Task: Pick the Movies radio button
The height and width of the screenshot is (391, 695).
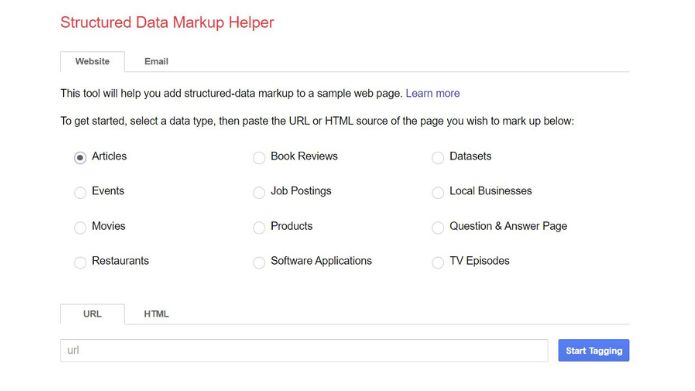Action: click(80, 227)
